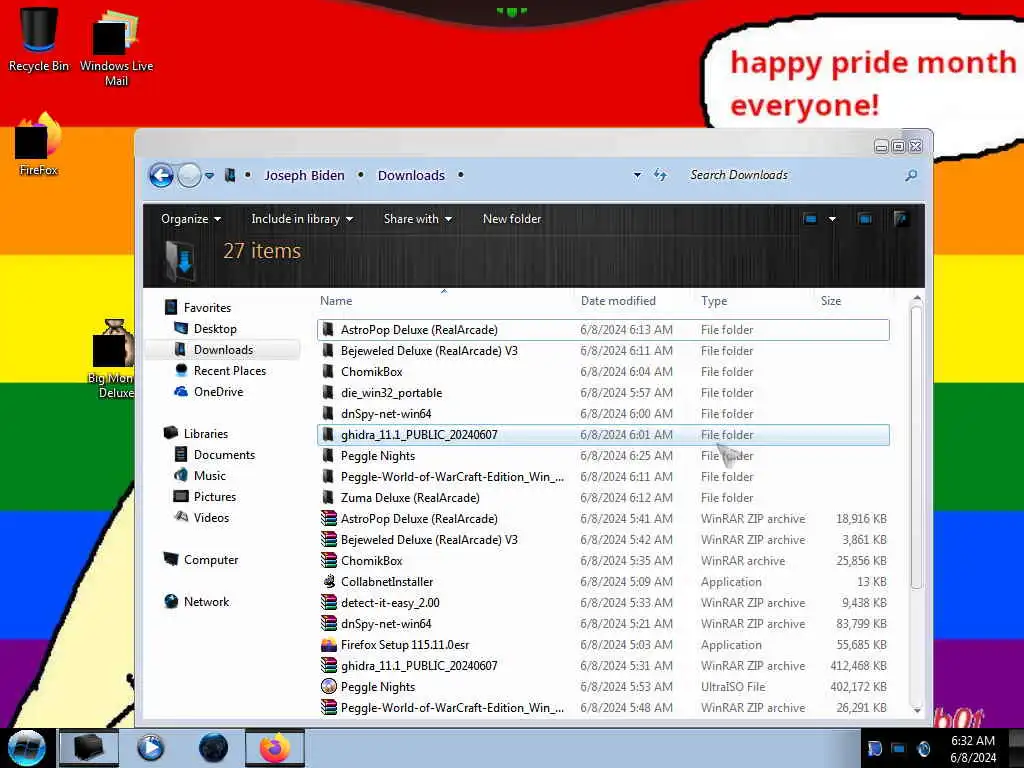Open Recent Places in navigation pane
This screenshot has width=1024, height=768.
[230, 371]
